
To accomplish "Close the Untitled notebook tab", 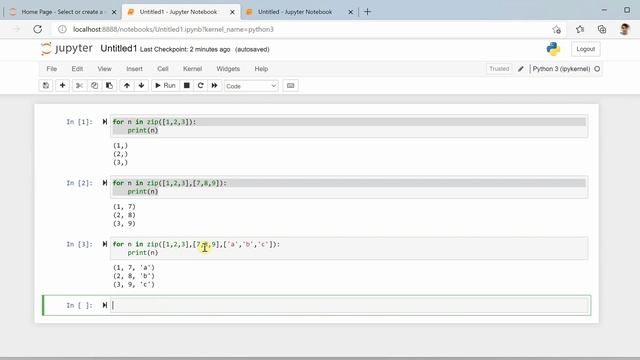I will [350, 12].
